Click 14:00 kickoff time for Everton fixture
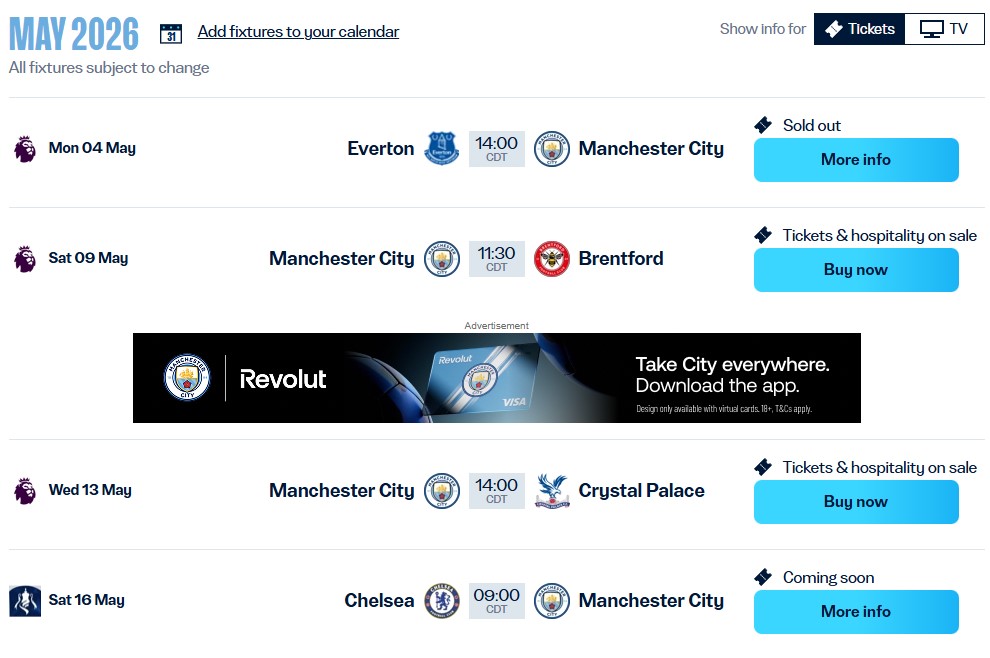Viewport: 990px width, 658px height. coord(497,149)
